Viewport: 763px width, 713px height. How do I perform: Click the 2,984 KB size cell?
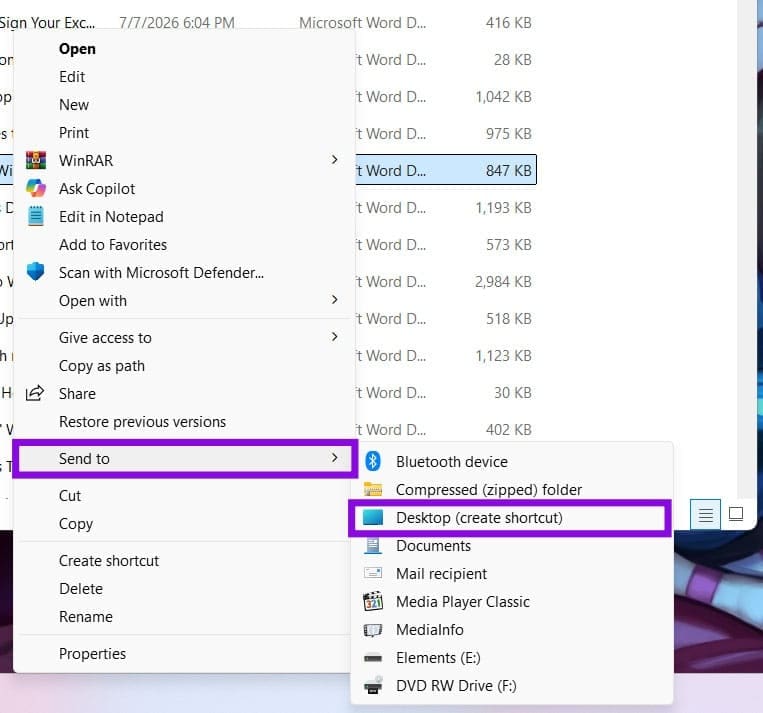[503, 282]
